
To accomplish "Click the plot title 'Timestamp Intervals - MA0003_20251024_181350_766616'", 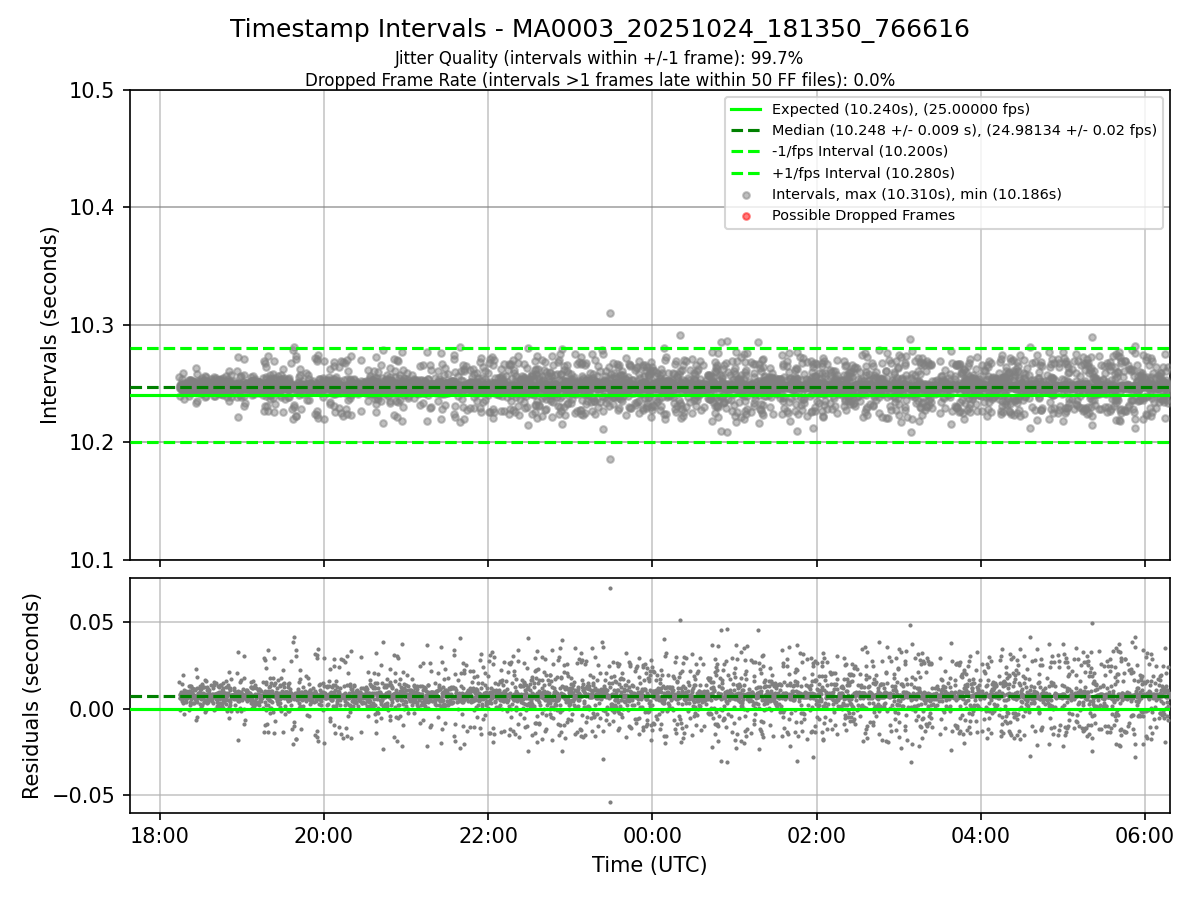I will (599, 29).
